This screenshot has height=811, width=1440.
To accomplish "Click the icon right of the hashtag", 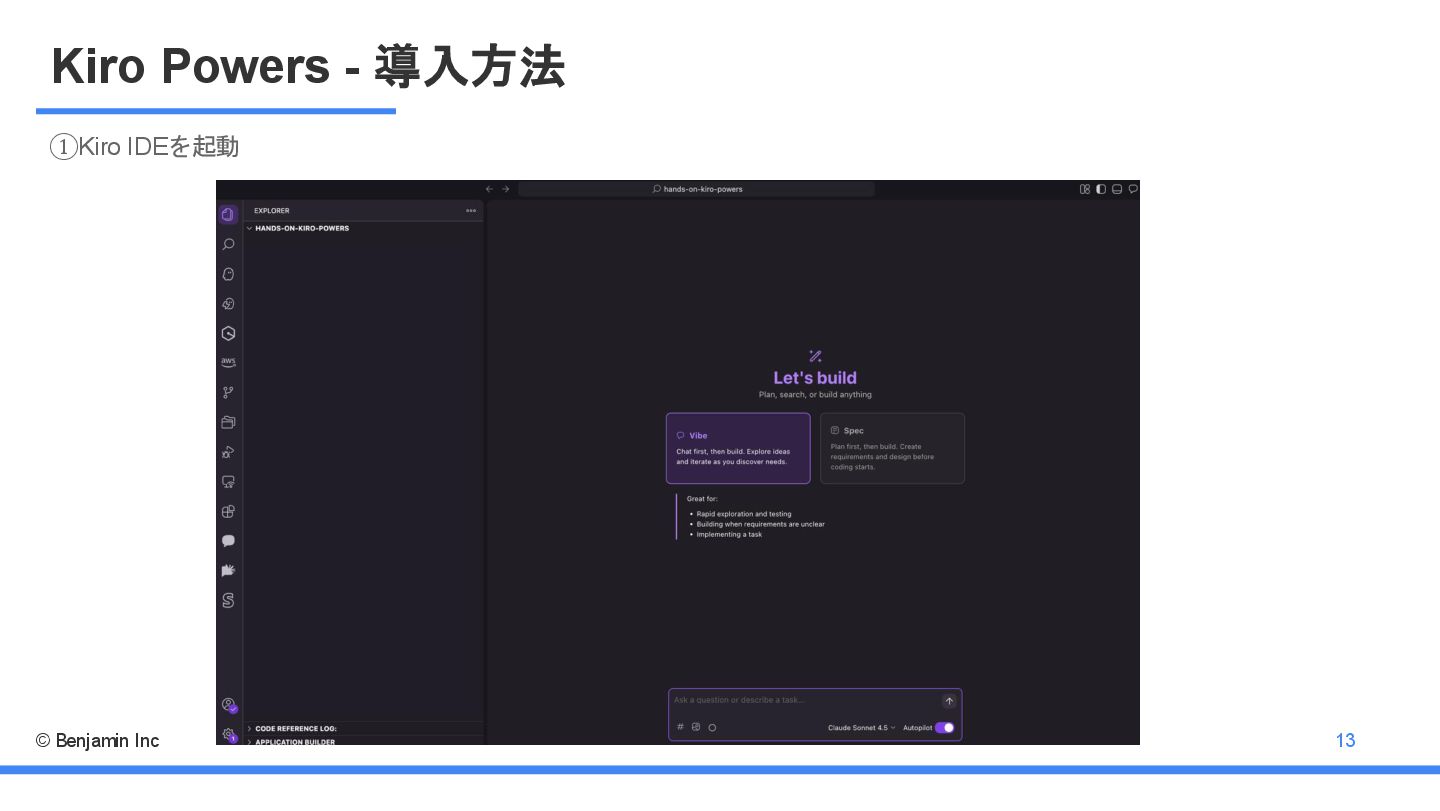I will (696, 727).
